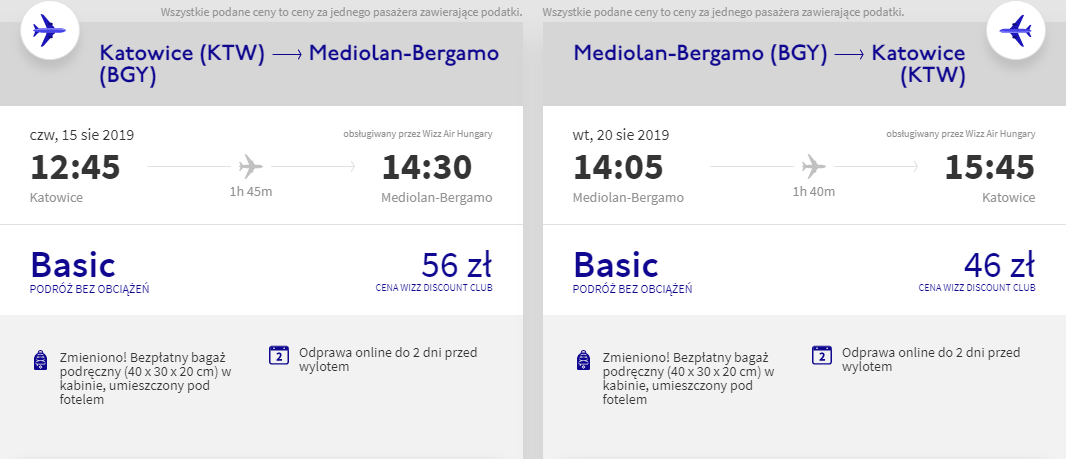Choose the 46 zł return price

click(x=999, y=265)
